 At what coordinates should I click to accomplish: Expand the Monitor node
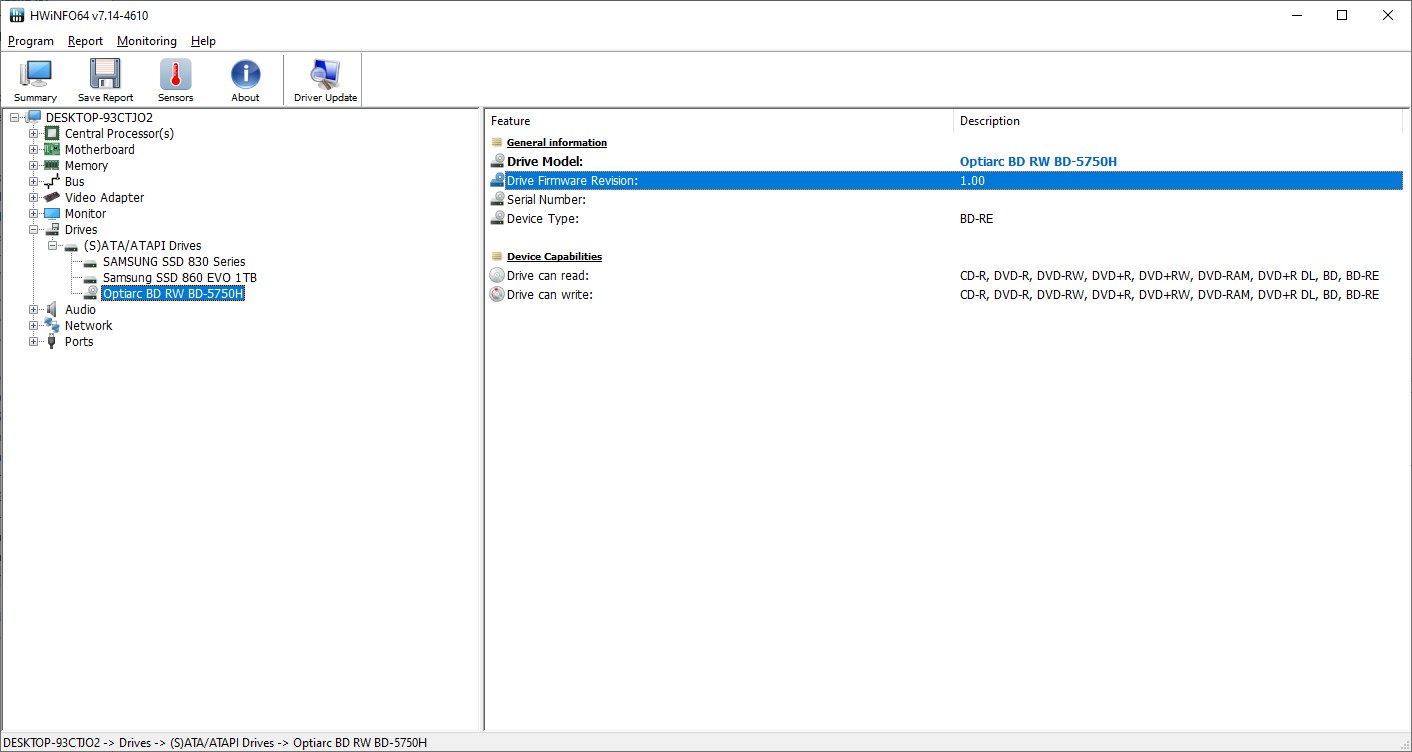33,213
